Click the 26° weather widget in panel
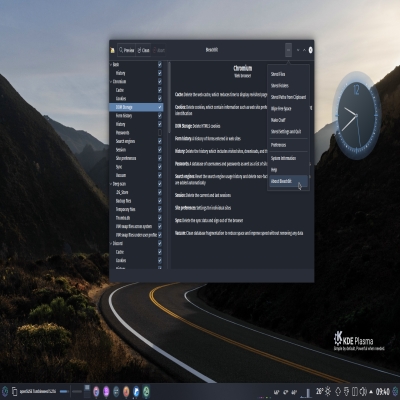The image size is (400, 400). pos(323,391)
